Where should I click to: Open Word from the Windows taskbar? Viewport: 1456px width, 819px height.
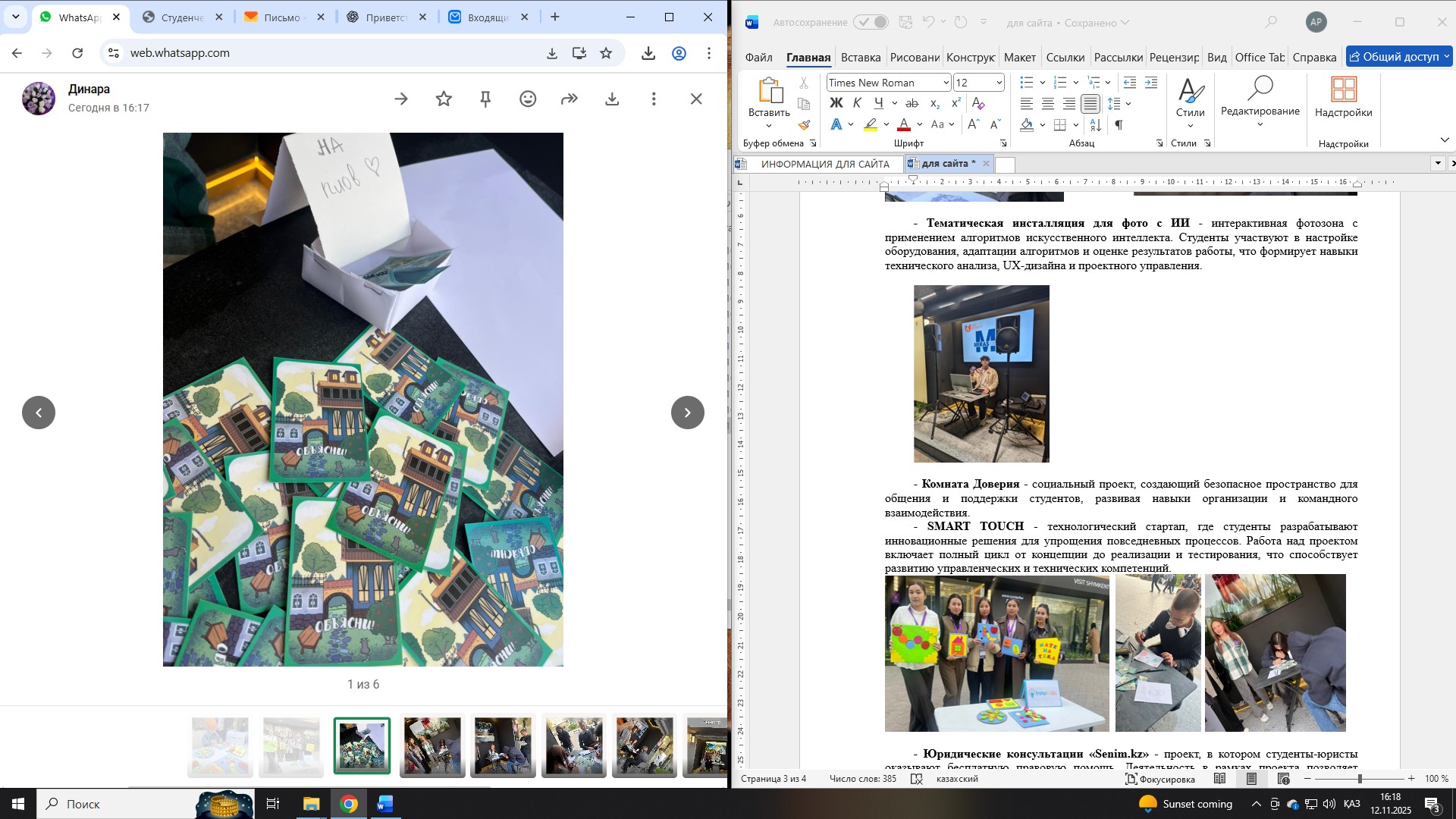pyautogui.click(x=385, y=804)
